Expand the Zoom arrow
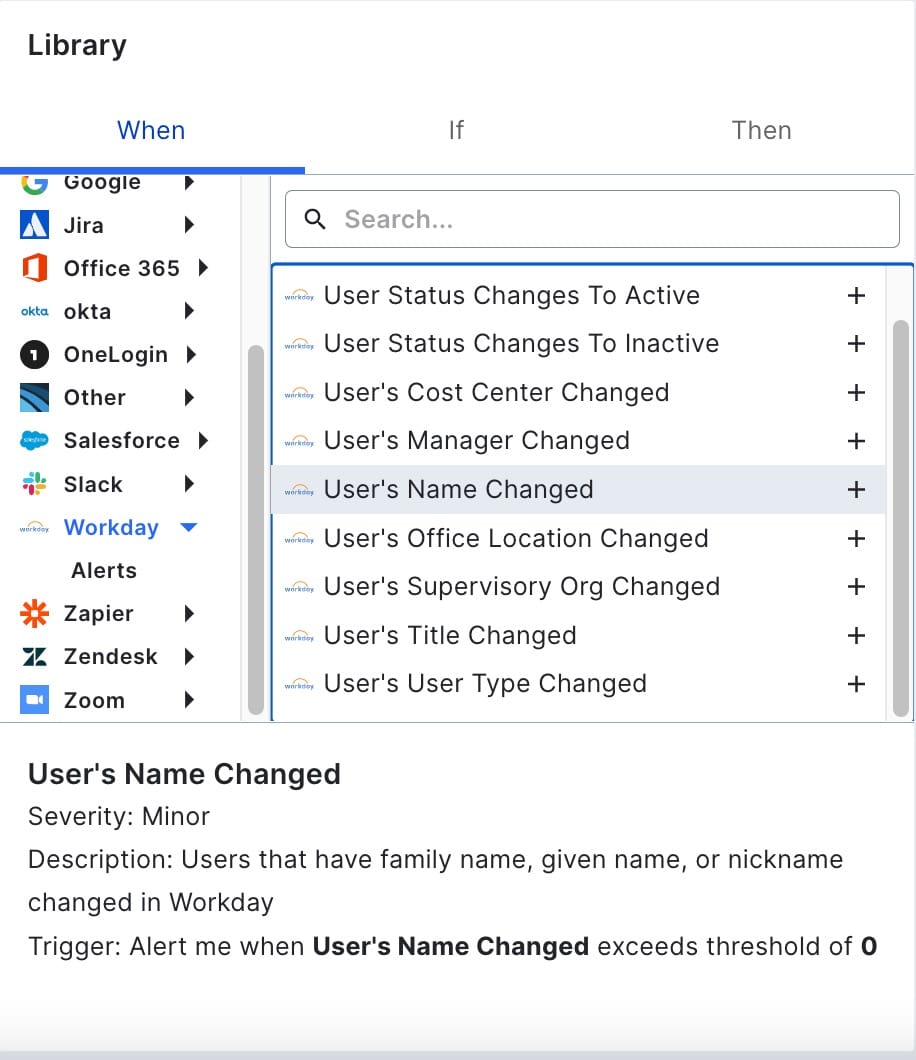The image size is (916, 1060). click(189, 700)
